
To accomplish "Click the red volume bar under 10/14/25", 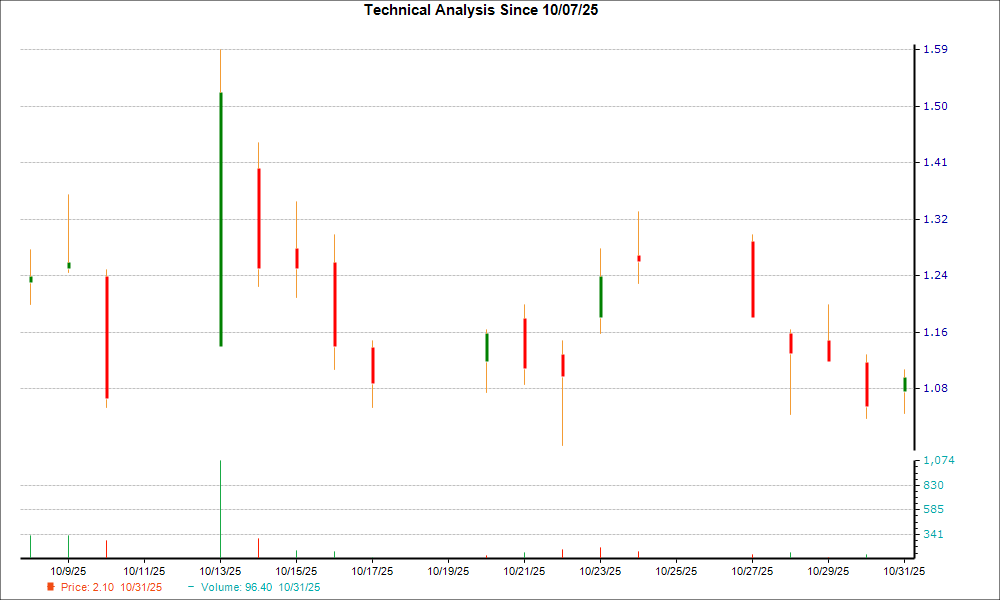I will coord(258,548).
